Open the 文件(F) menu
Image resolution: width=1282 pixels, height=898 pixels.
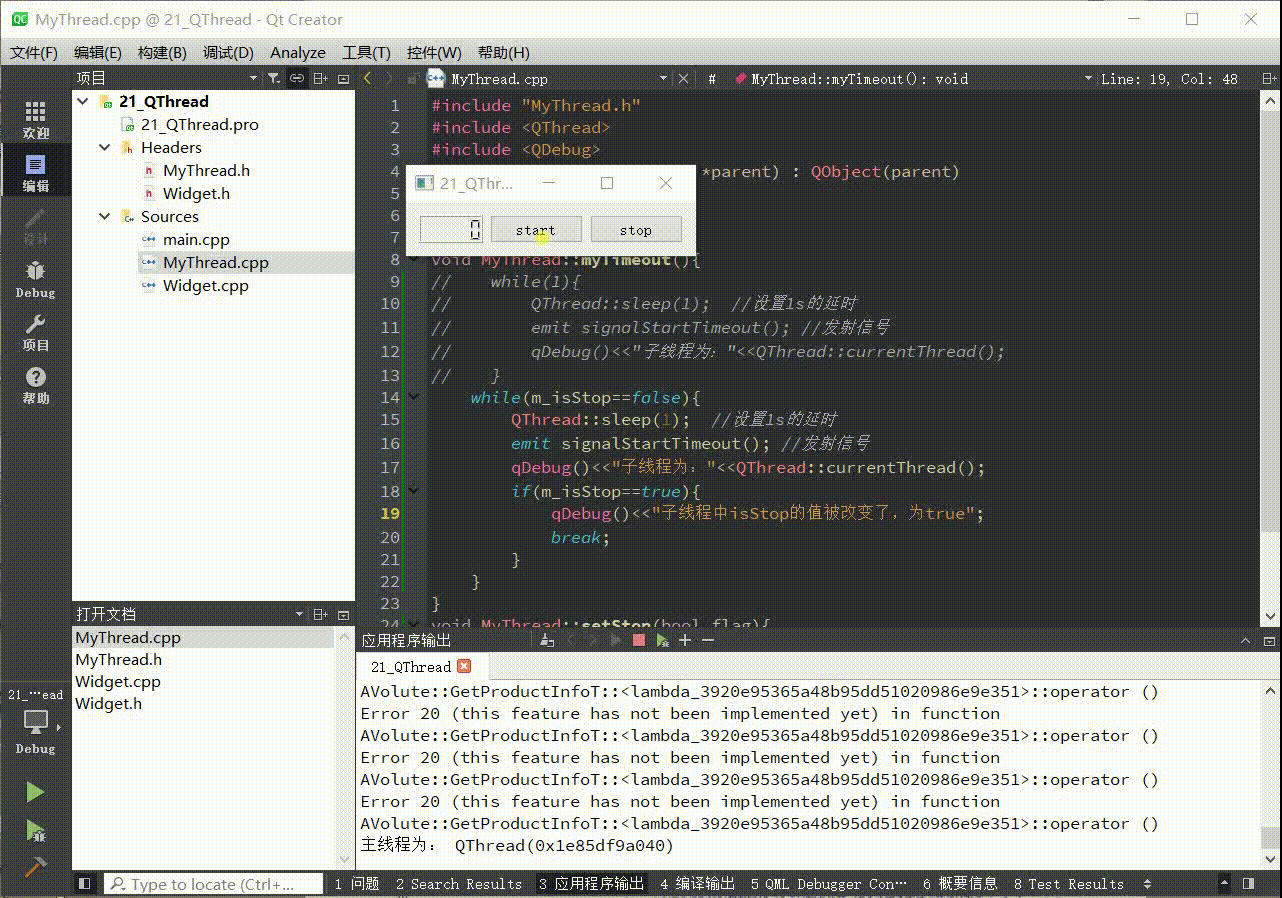[34, 52]
